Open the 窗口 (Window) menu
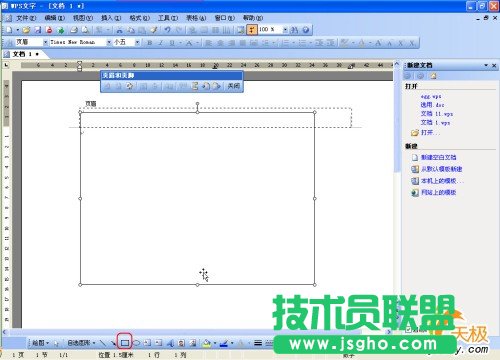The image size is (500, 360). 224,18
